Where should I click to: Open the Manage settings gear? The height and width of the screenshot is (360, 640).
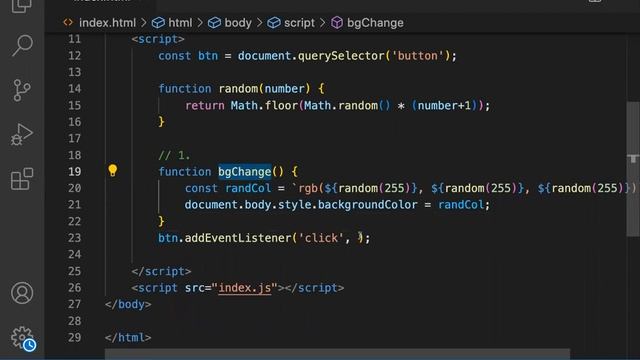22,338
